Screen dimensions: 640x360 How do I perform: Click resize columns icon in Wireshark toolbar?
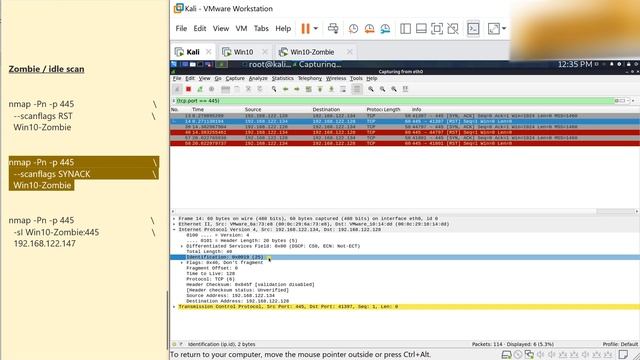[405, 89]
